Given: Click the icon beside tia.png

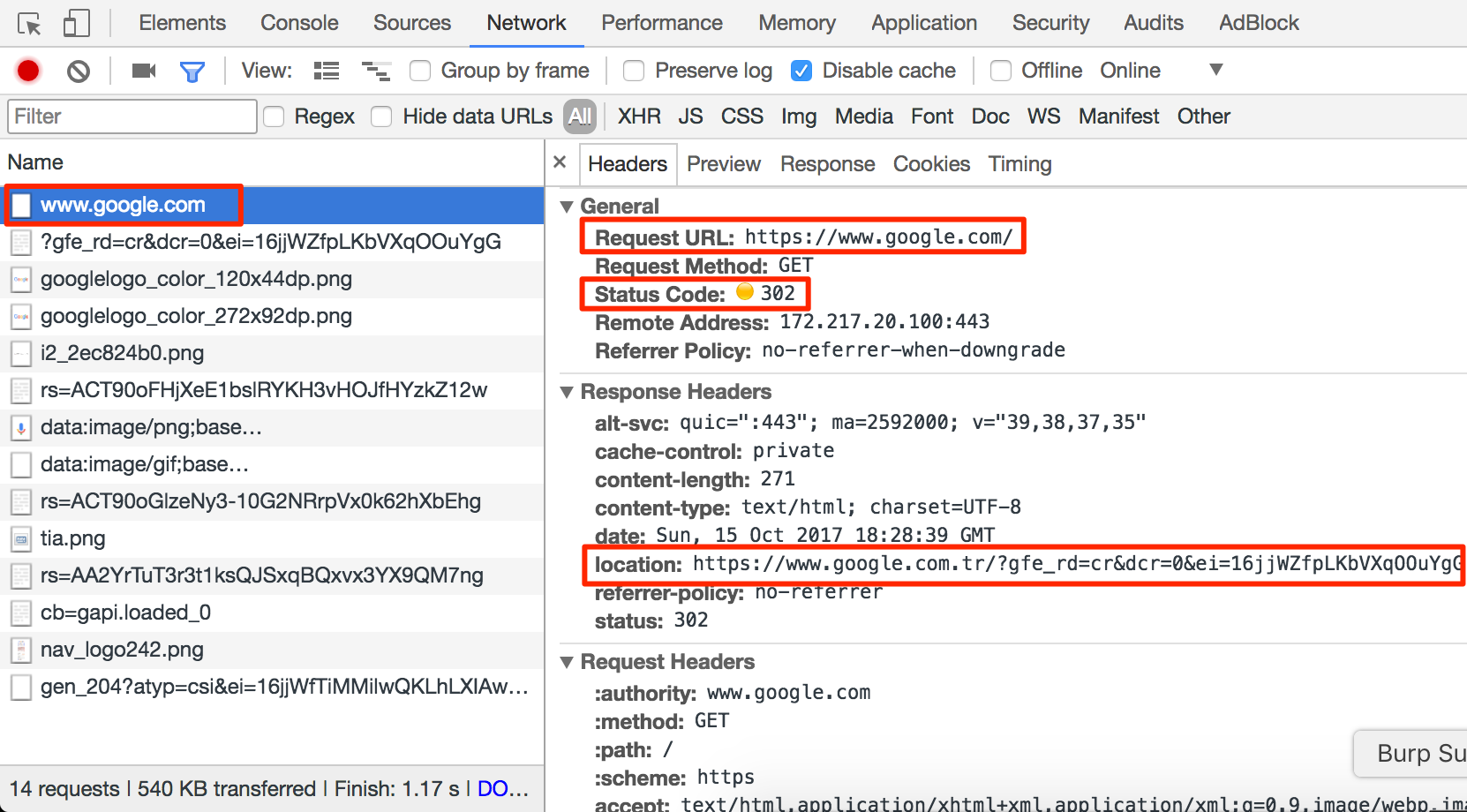Looking at the screenshot, I should point(21,539).
